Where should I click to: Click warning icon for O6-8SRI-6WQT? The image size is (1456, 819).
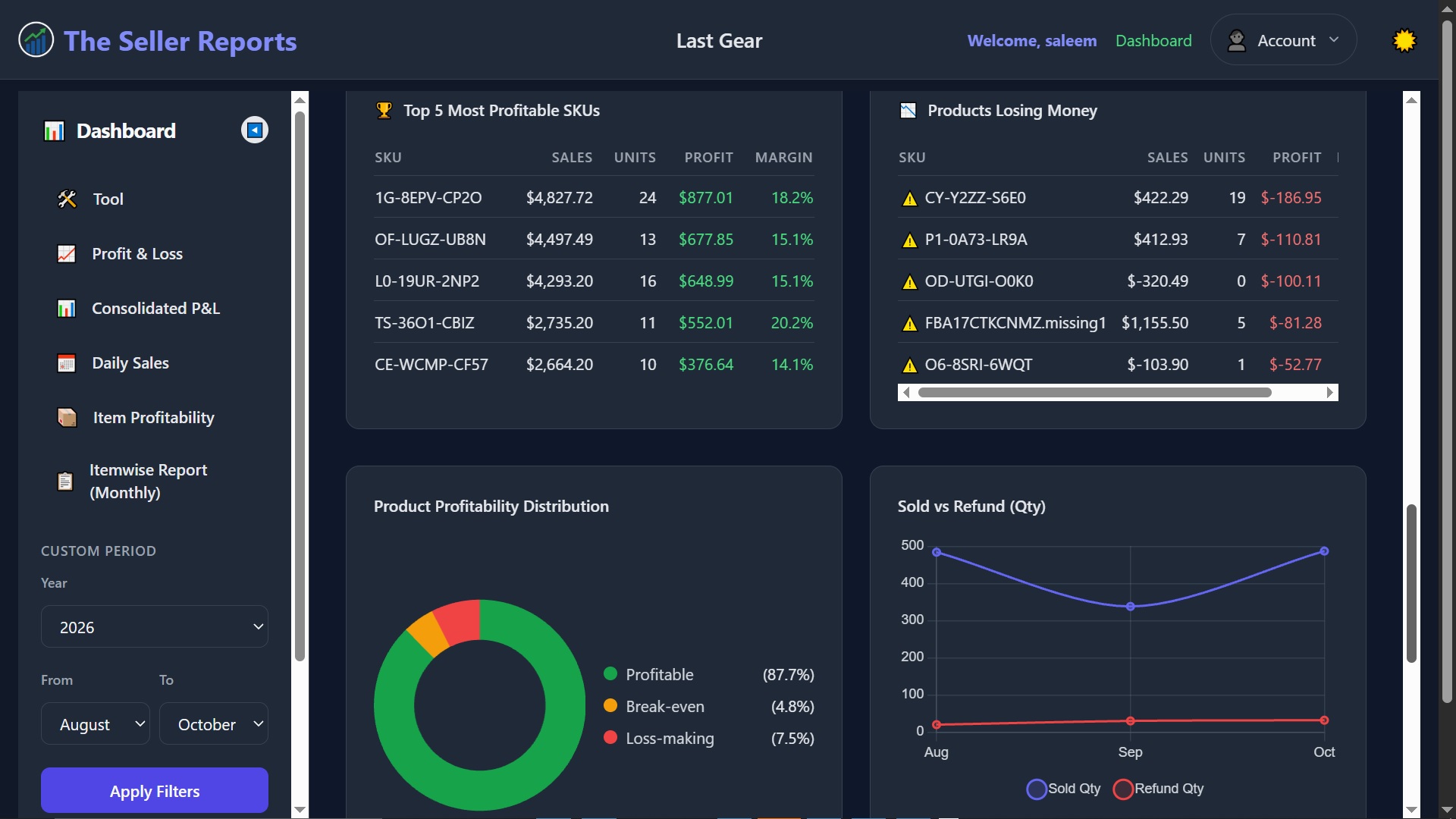coord(910,366)
